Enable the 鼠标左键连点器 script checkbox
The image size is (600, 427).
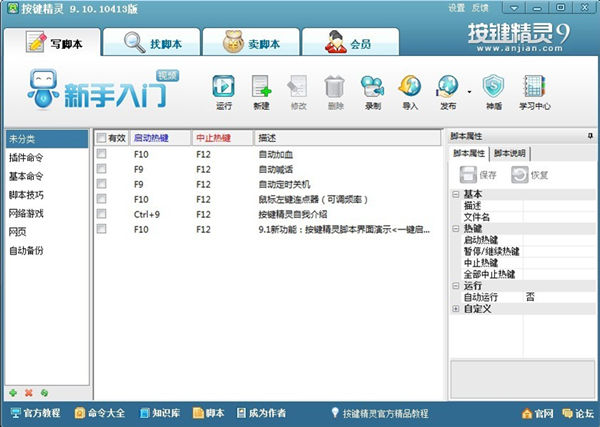(101, 199)
